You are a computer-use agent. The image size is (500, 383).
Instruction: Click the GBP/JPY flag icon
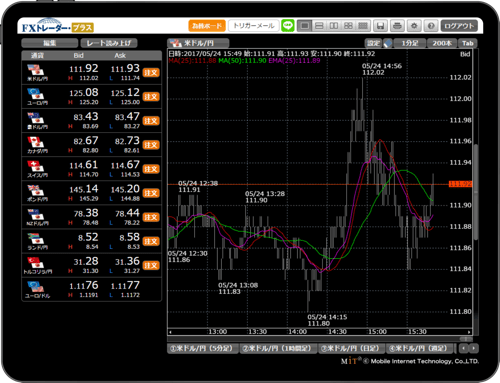pos(36,191)
